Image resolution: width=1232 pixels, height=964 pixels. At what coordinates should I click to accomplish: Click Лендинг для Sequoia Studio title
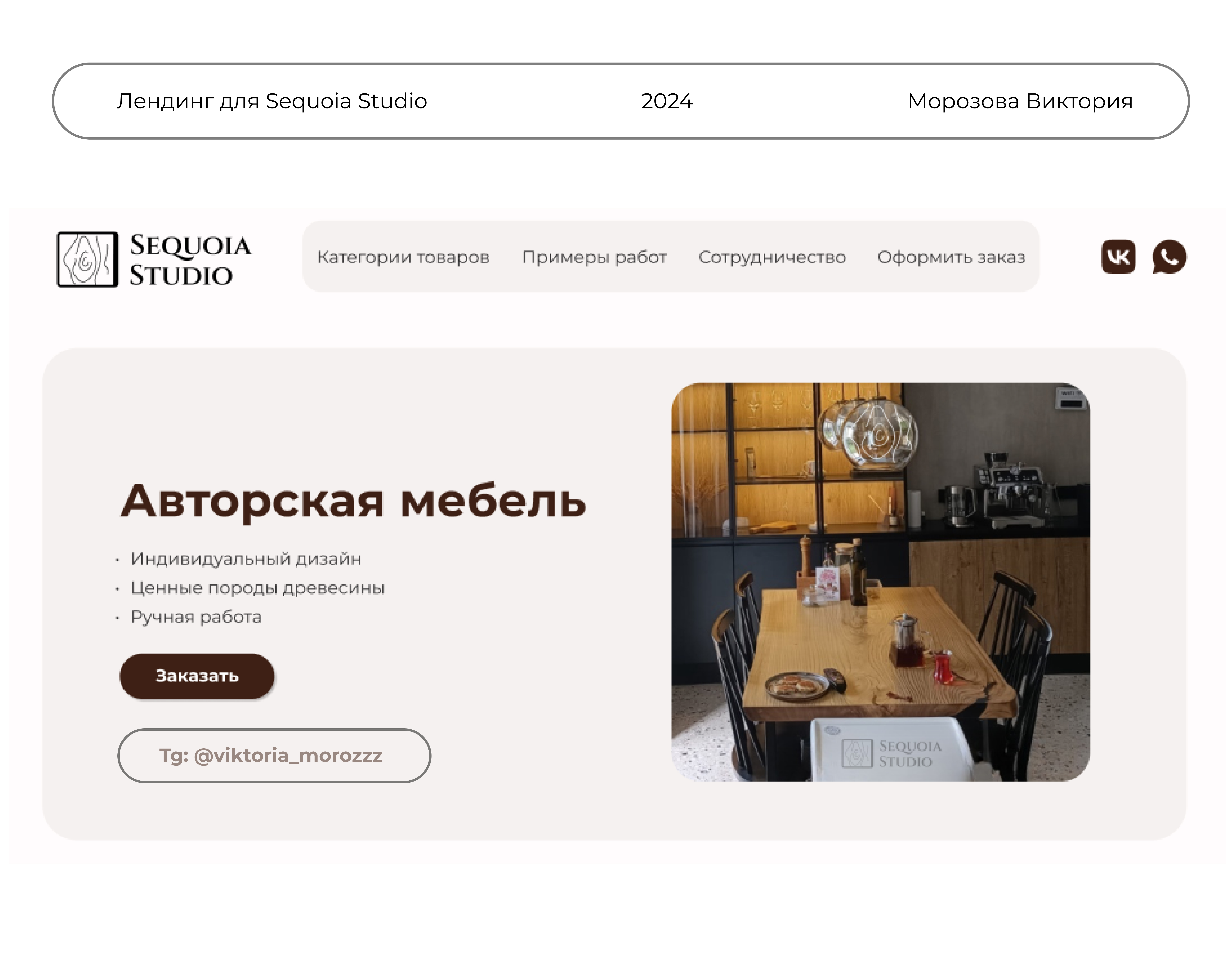tap(272, 101)
